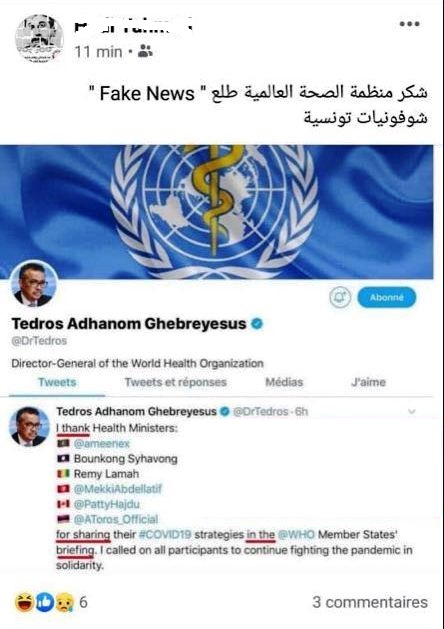The image size is (444, 629).
Task: Click the laughing reaction emoji icon
Action: (24, 602)
